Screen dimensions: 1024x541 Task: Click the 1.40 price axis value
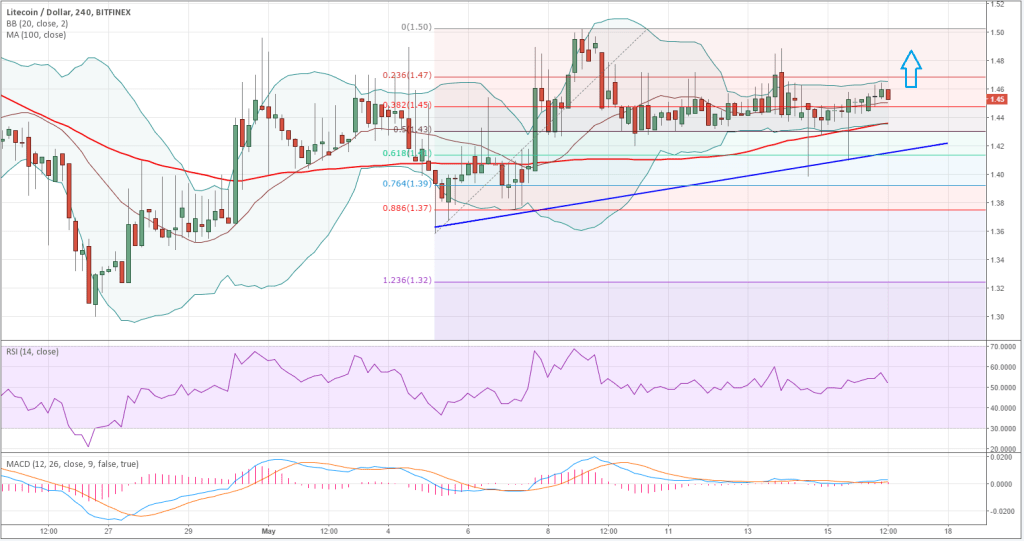997,174
